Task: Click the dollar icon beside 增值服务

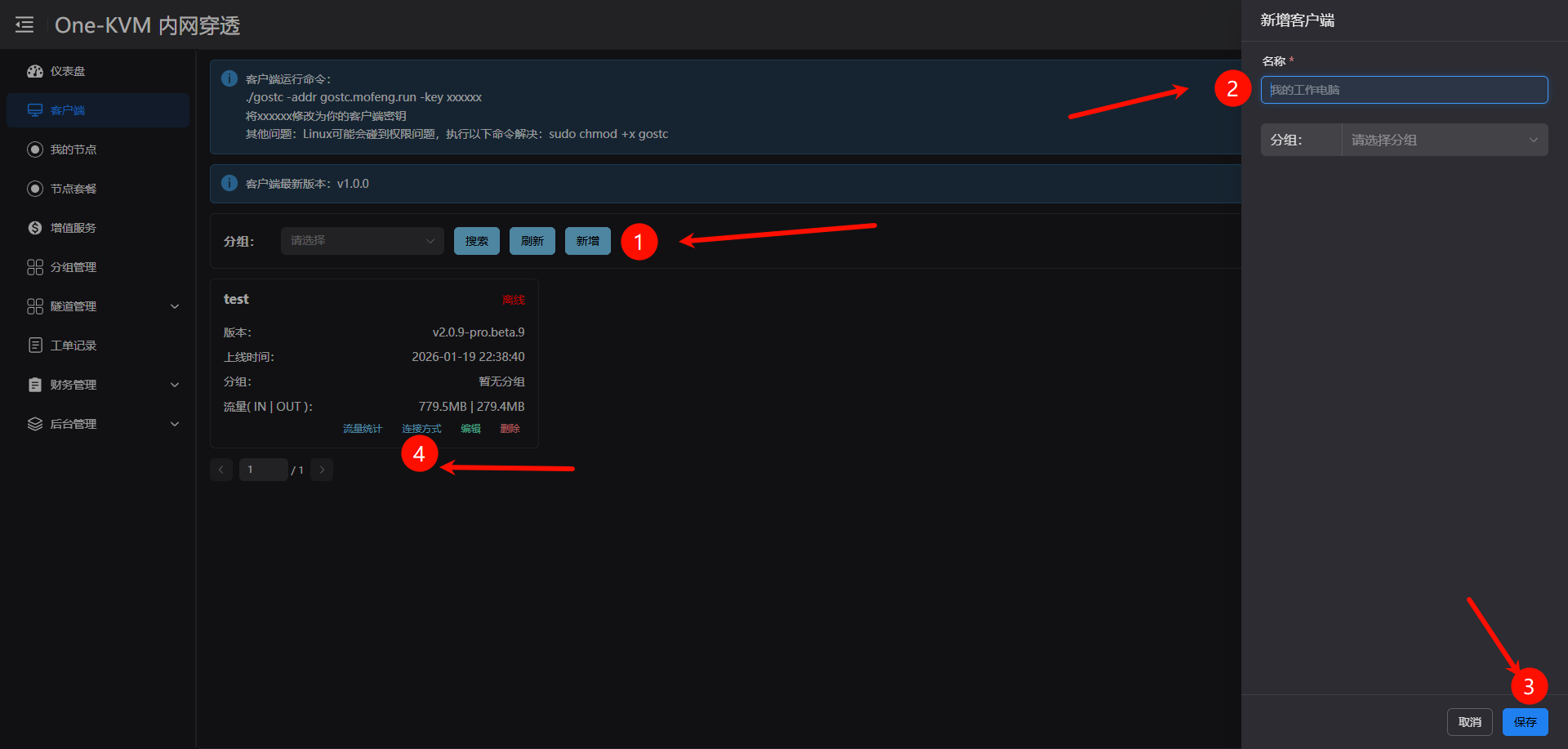Action: pyautogui.click(x=35, y=228)
